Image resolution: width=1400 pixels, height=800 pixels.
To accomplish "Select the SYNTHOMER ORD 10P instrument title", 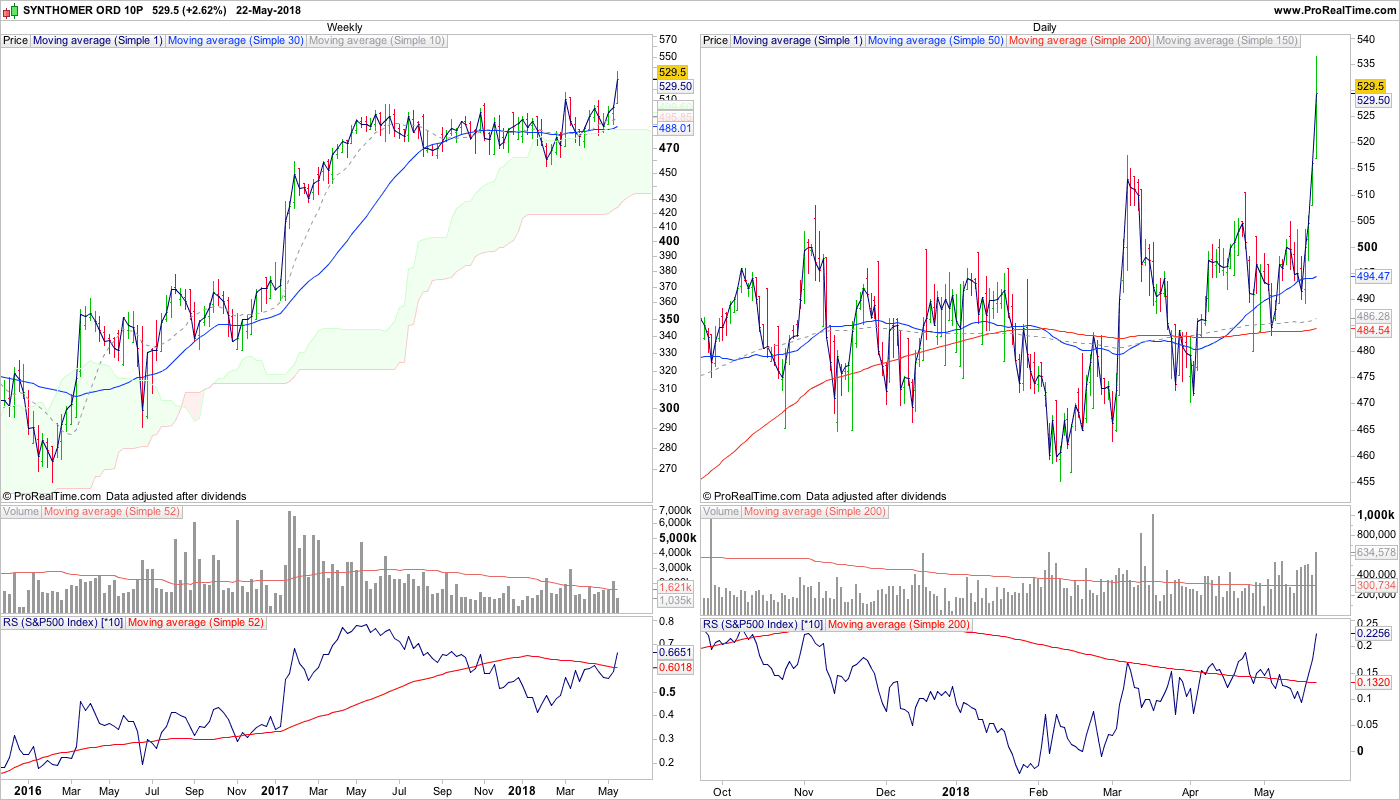I will click(x=83, y=10).
